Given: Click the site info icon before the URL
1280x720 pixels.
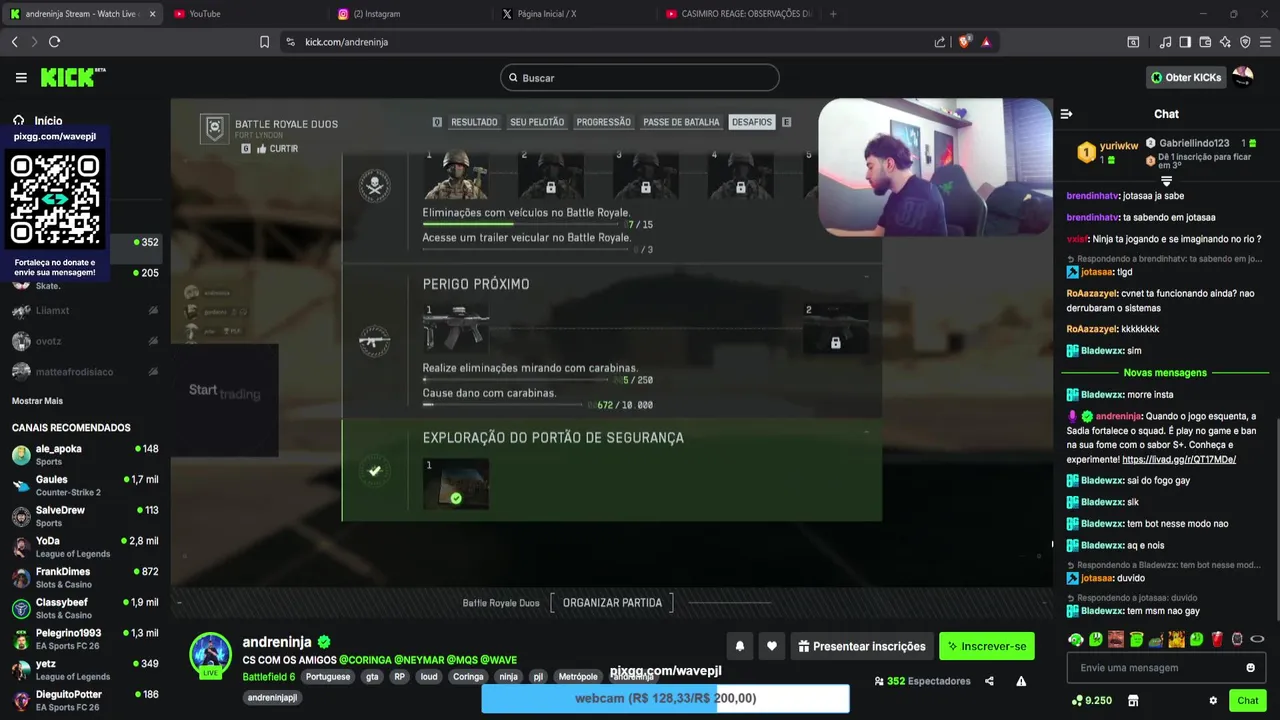Looking at the screenshot, I should 290,42.
